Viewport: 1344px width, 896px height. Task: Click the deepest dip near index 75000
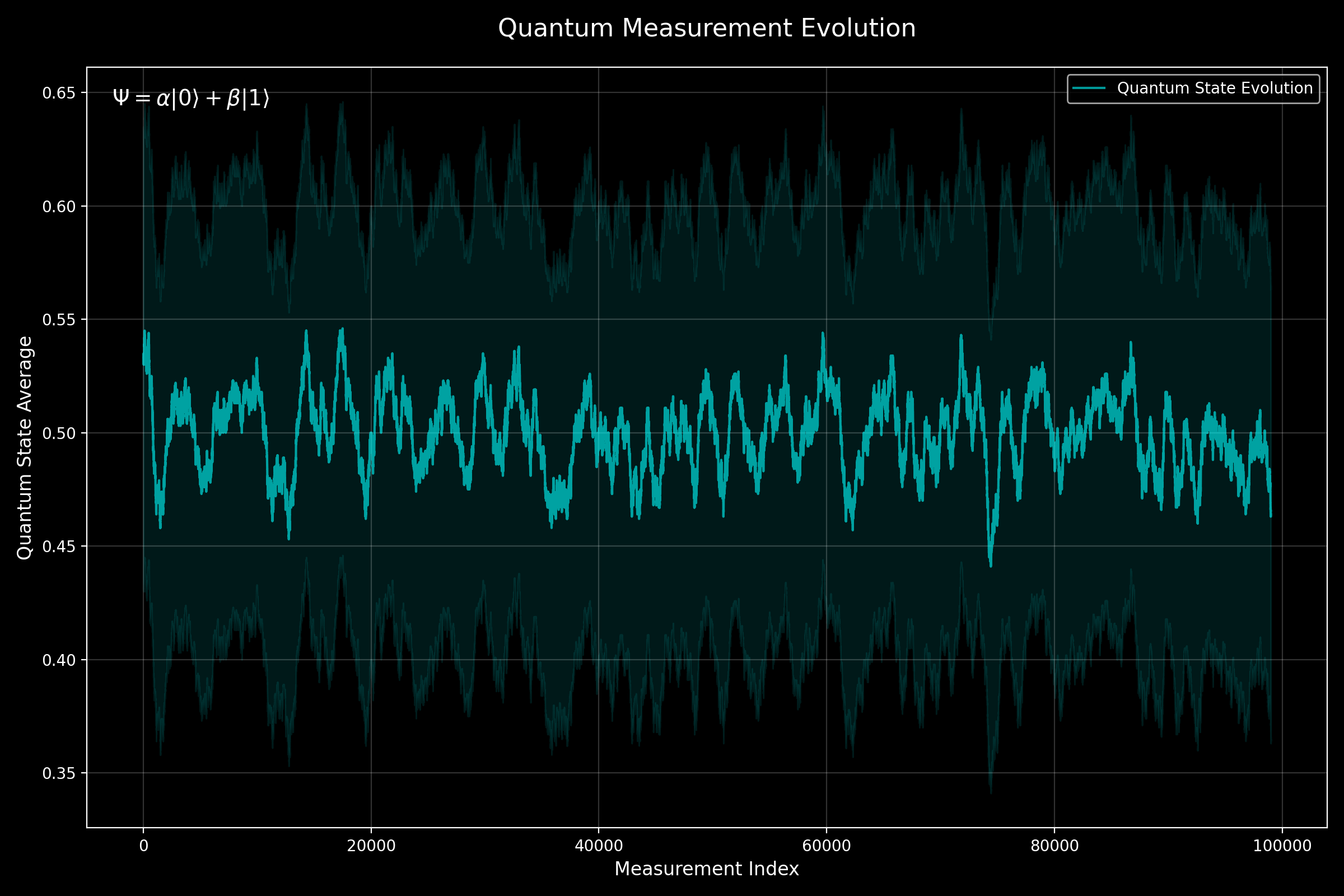(x=991, y=564)
